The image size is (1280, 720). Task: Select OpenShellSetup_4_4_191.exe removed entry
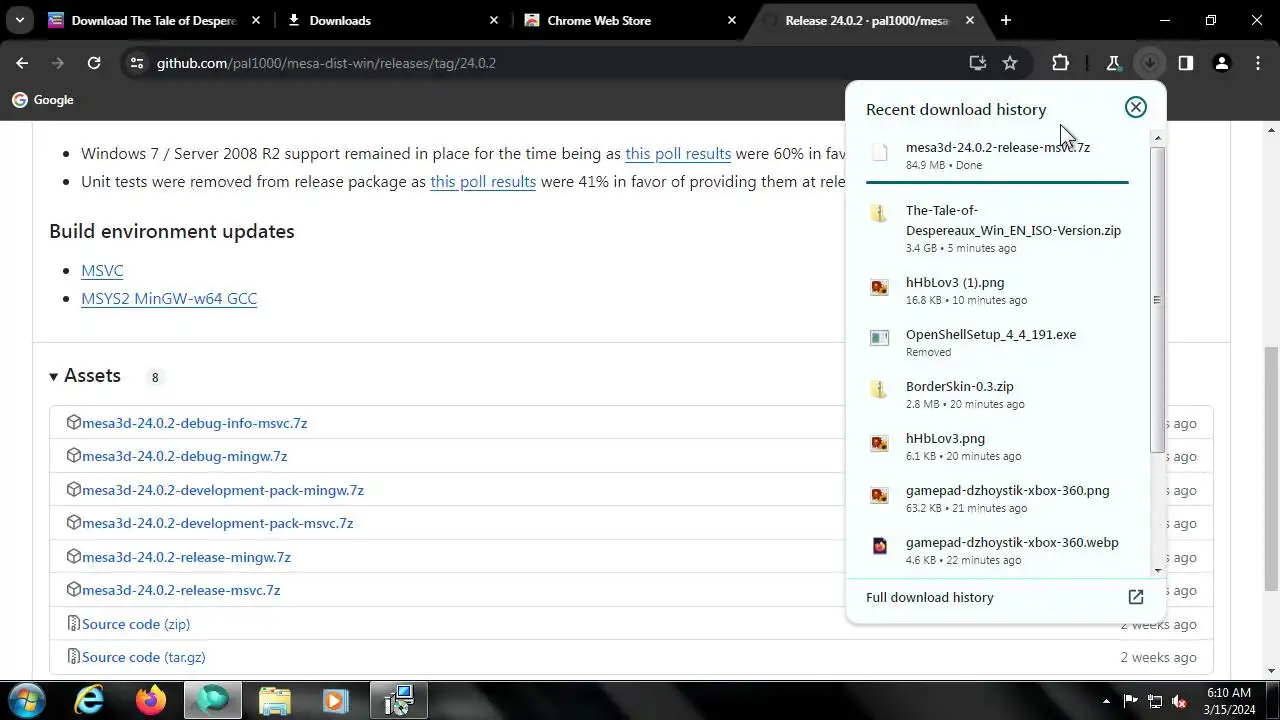click(x=997, y=342)
